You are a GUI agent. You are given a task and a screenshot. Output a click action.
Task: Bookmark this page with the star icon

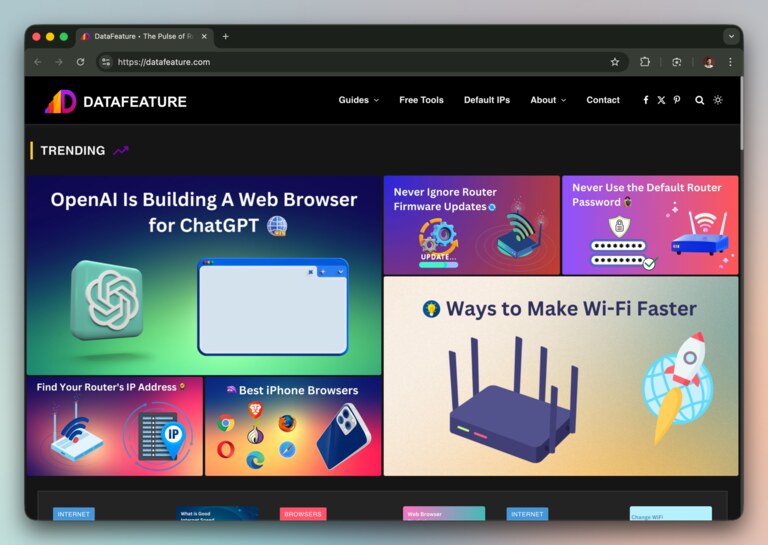[615, 62]
